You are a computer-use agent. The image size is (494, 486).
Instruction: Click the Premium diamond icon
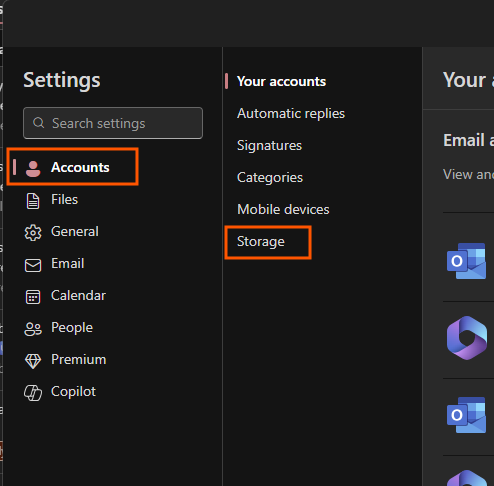[33, 361]
